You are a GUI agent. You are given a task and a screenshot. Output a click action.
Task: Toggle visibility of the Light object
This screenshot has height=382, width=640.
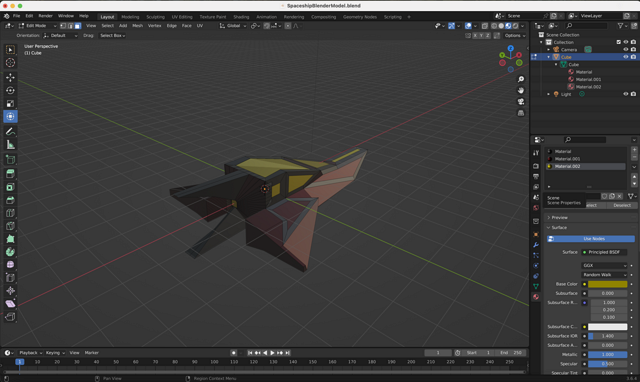[x=625, y=94]
